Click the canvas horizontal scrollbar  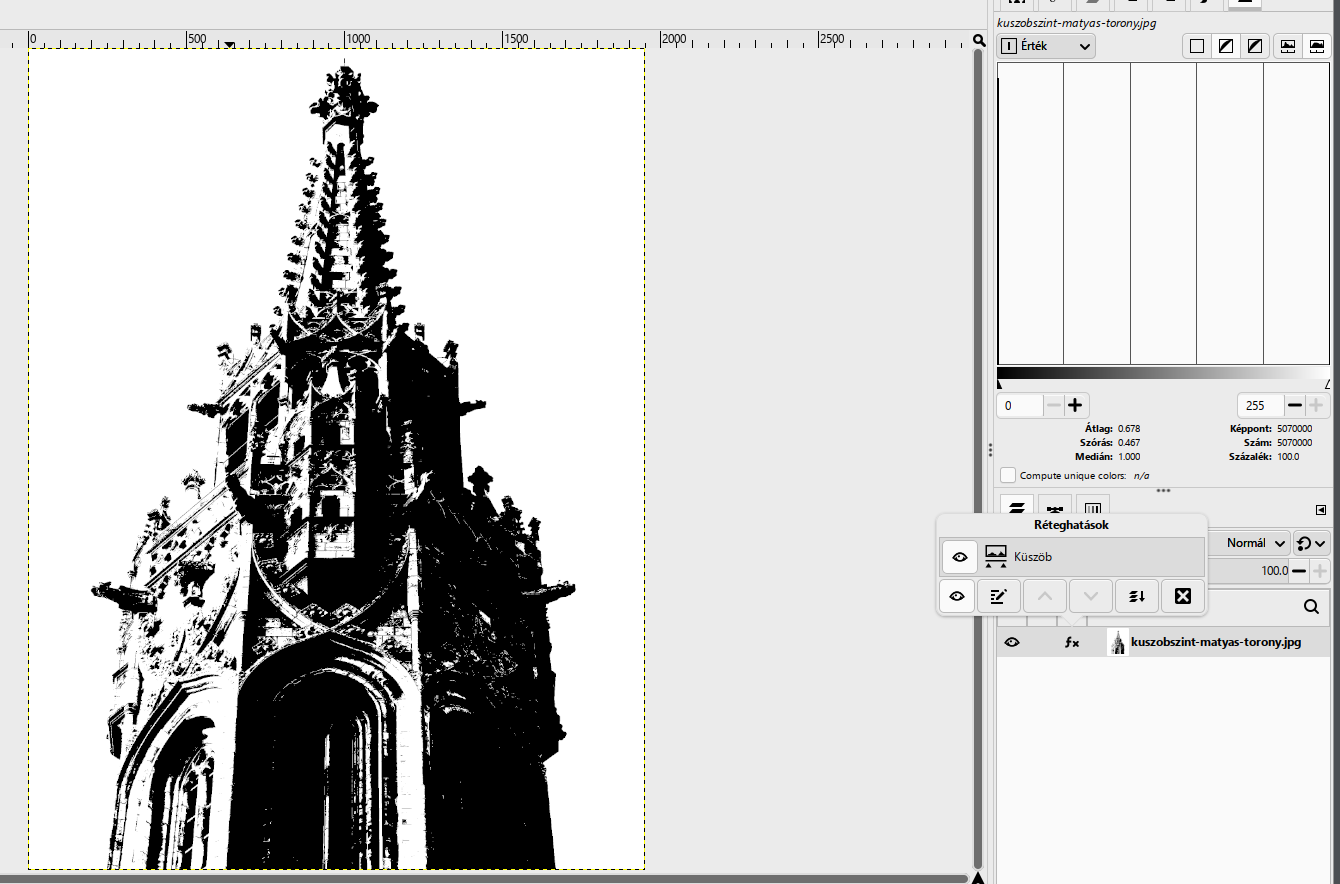[484, 879]
